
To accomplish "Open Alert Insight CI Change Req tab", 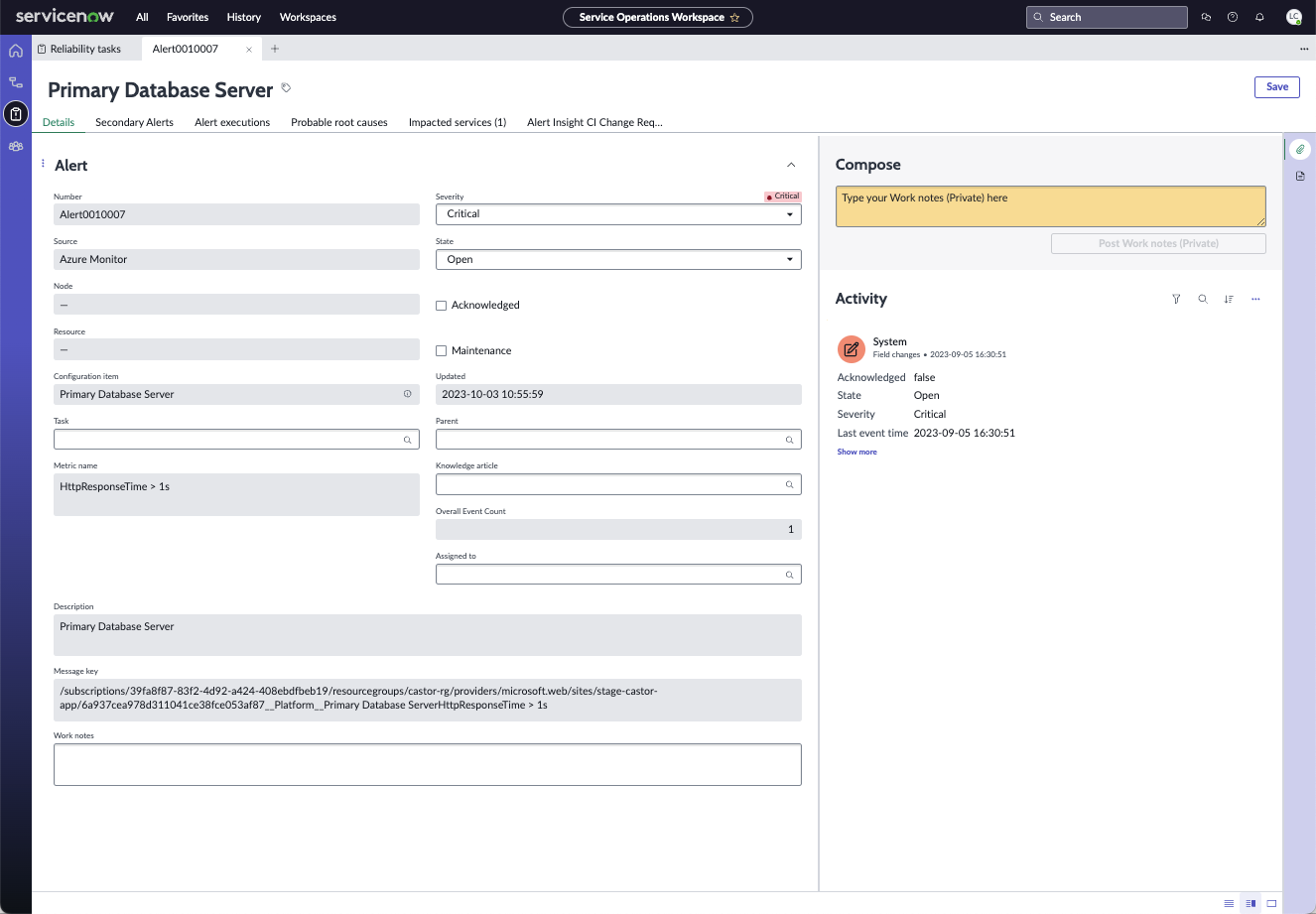I will (x=594, y=122).
